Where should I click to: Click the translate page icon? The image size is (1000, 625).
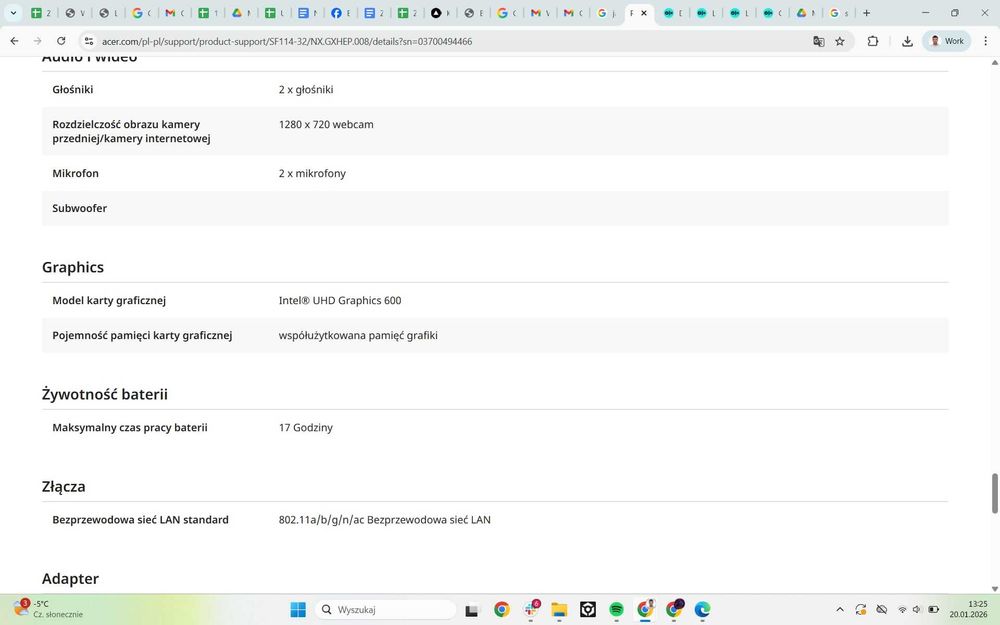[819, 41]
